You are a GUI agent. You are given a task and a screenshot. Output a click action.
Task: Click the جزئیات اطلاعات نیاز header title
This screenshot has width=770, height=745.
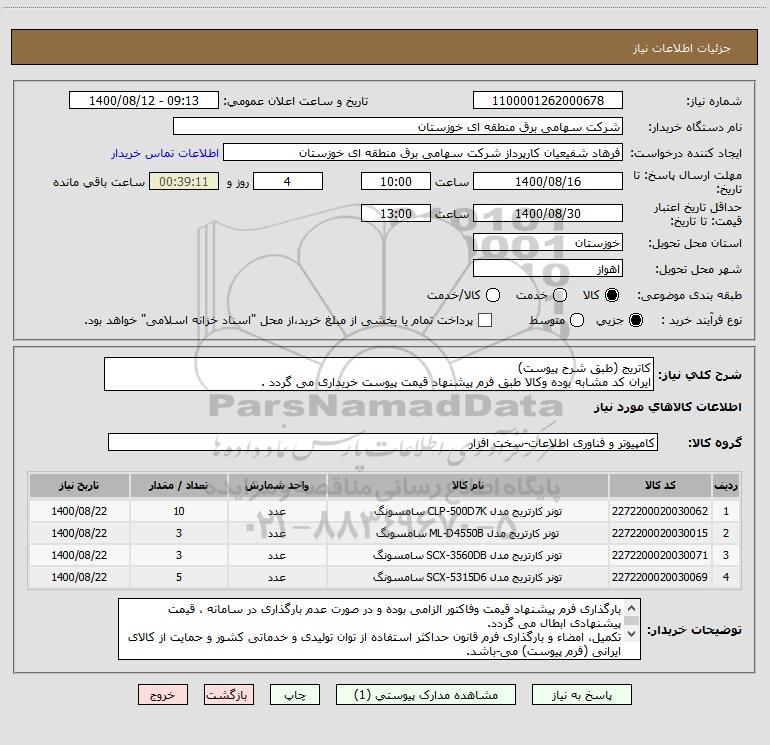(x=682, y=48)
